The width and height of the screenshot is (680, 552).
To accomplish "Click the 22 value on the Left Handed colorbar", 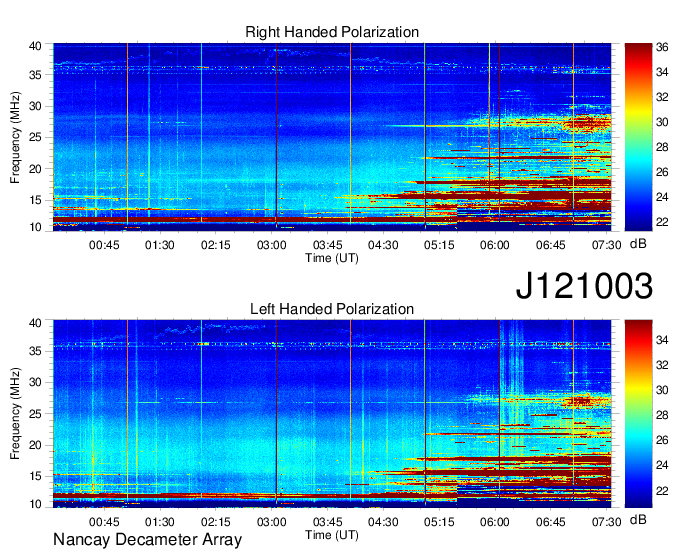I will pos(662,491).
